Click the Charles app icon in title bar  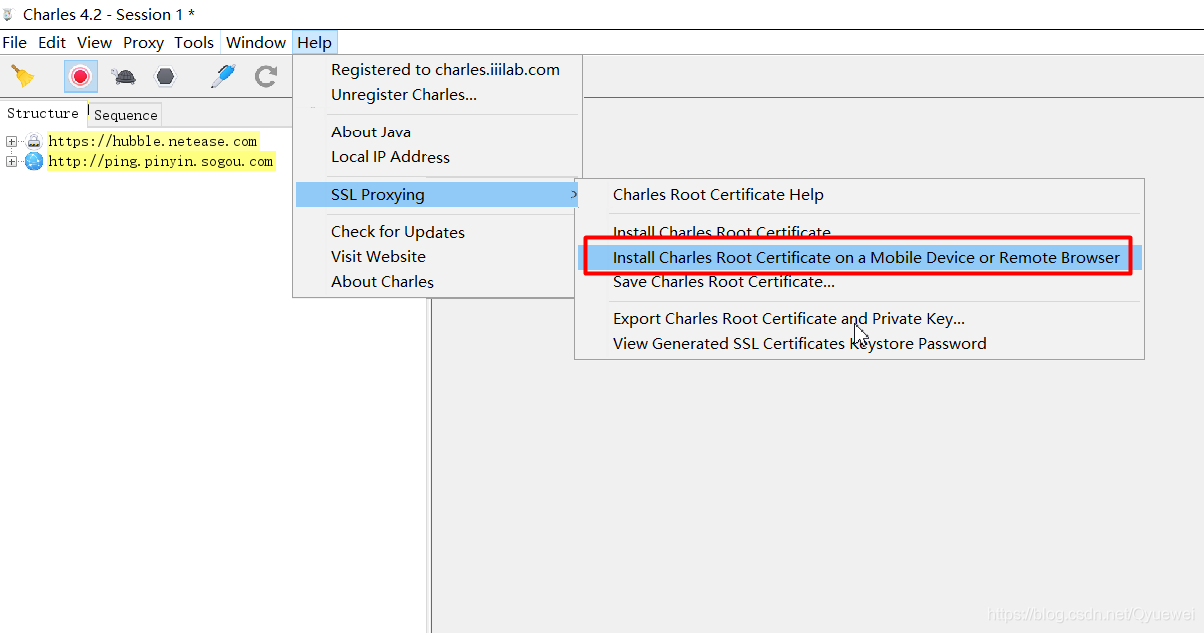tap(9, 15)
